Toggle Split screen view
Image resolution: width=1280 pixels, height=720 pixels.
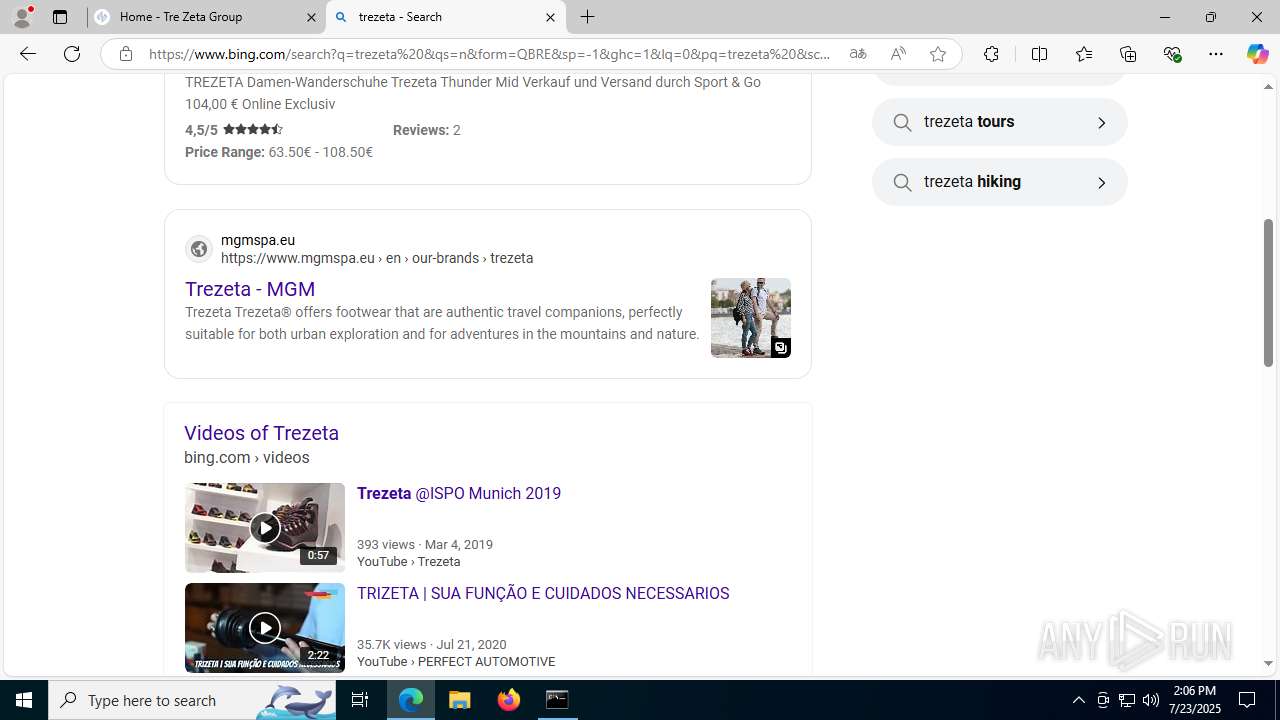point(1039,54)
